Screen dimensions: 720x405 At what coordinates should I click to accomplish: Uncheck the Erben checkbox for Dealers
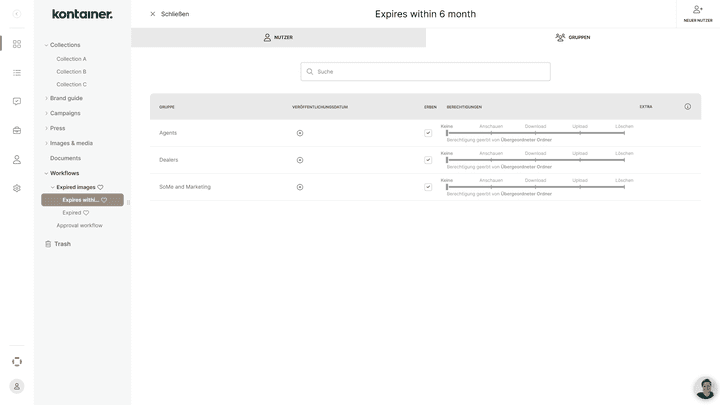tap(428, 160)
